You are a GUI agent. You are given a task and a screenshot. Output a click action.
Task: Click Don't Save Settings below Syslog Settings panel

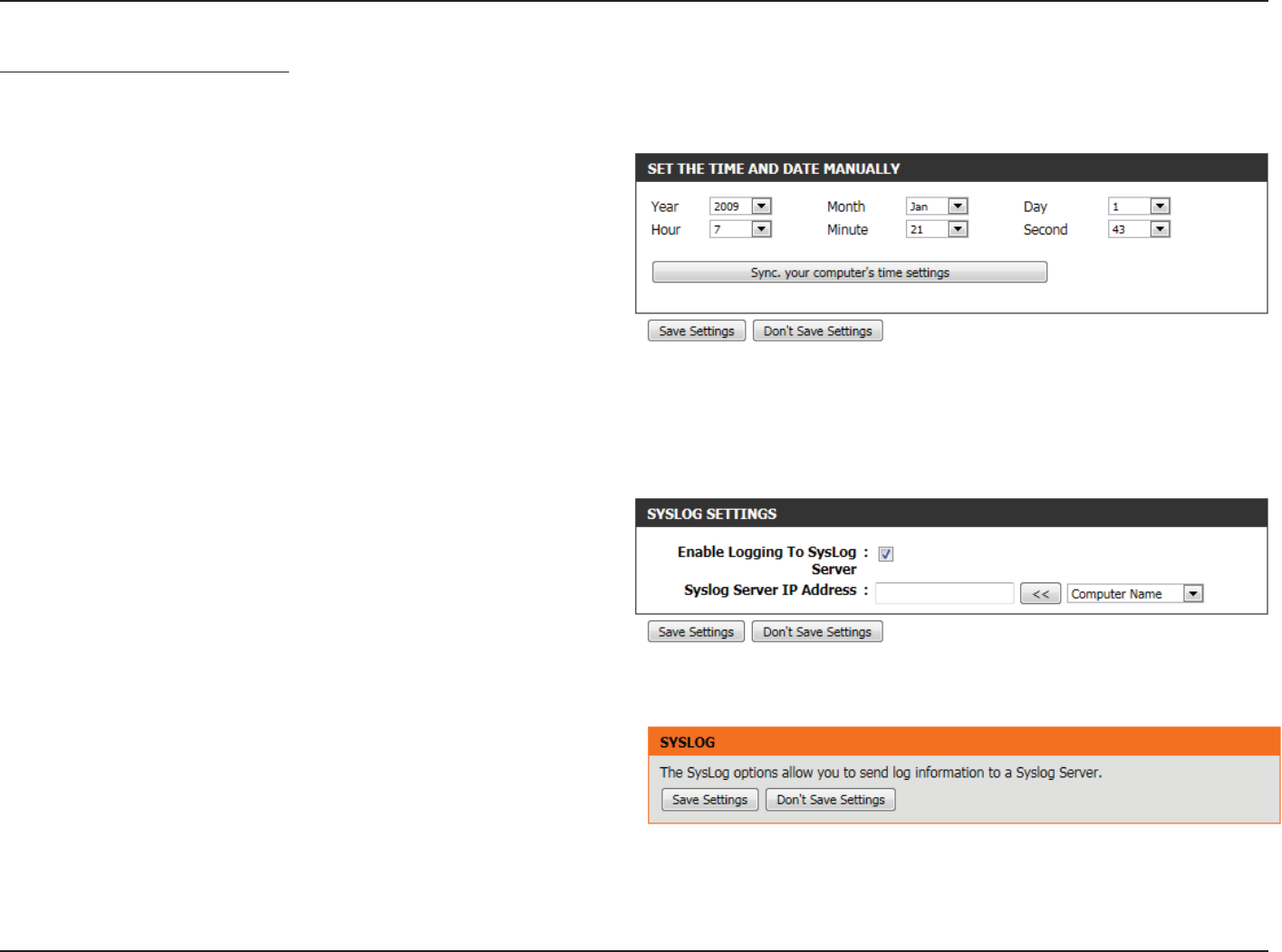tap(817, 631)
